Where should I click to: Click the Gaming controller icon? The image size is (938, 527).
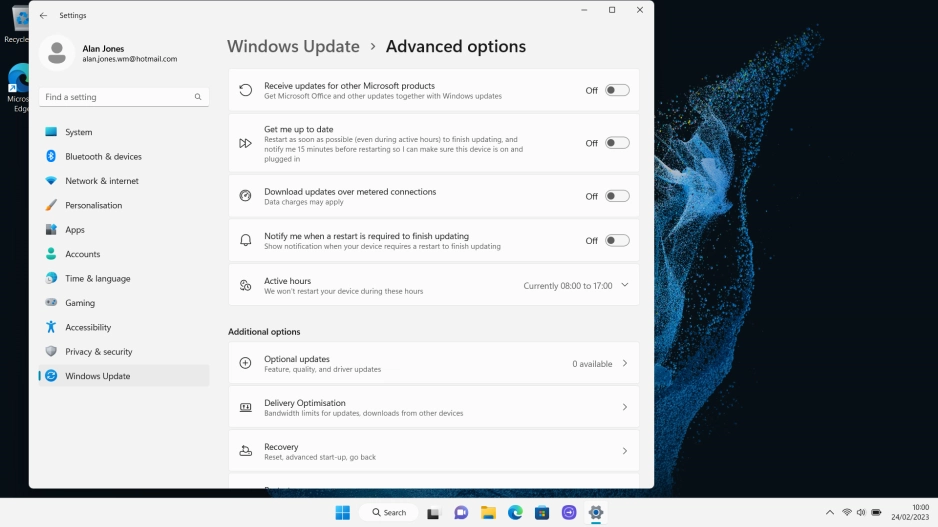[51, 303]
